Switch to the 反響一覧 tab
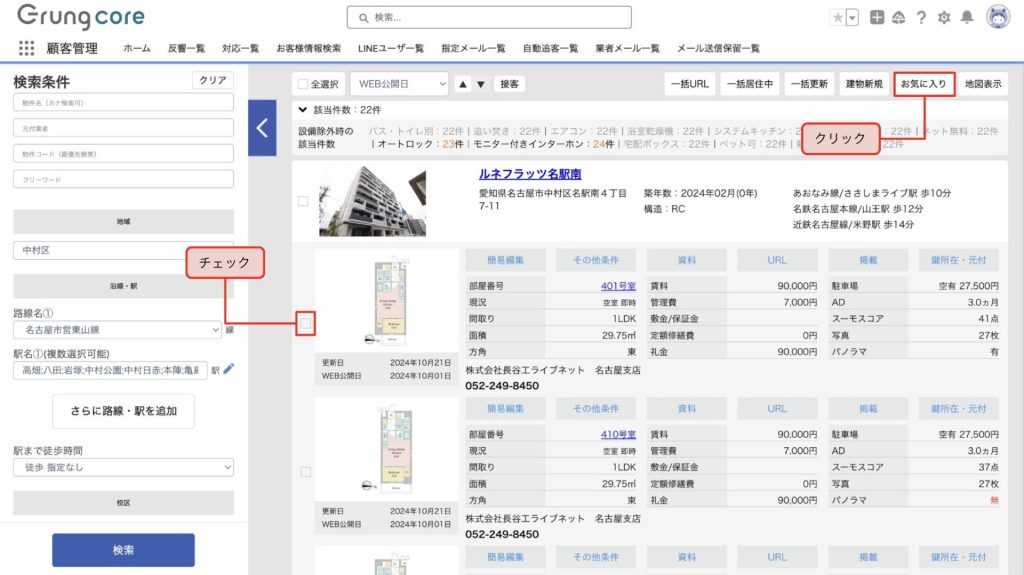The height and width of the screenshot is (575, 1024). coord(186,48)
